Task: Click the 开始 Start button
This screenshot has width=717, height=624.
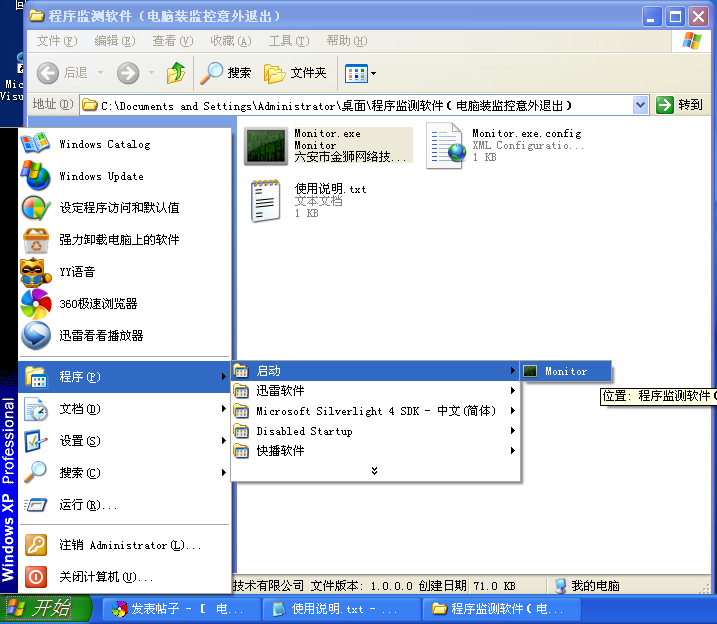Action: pos(46,608)
